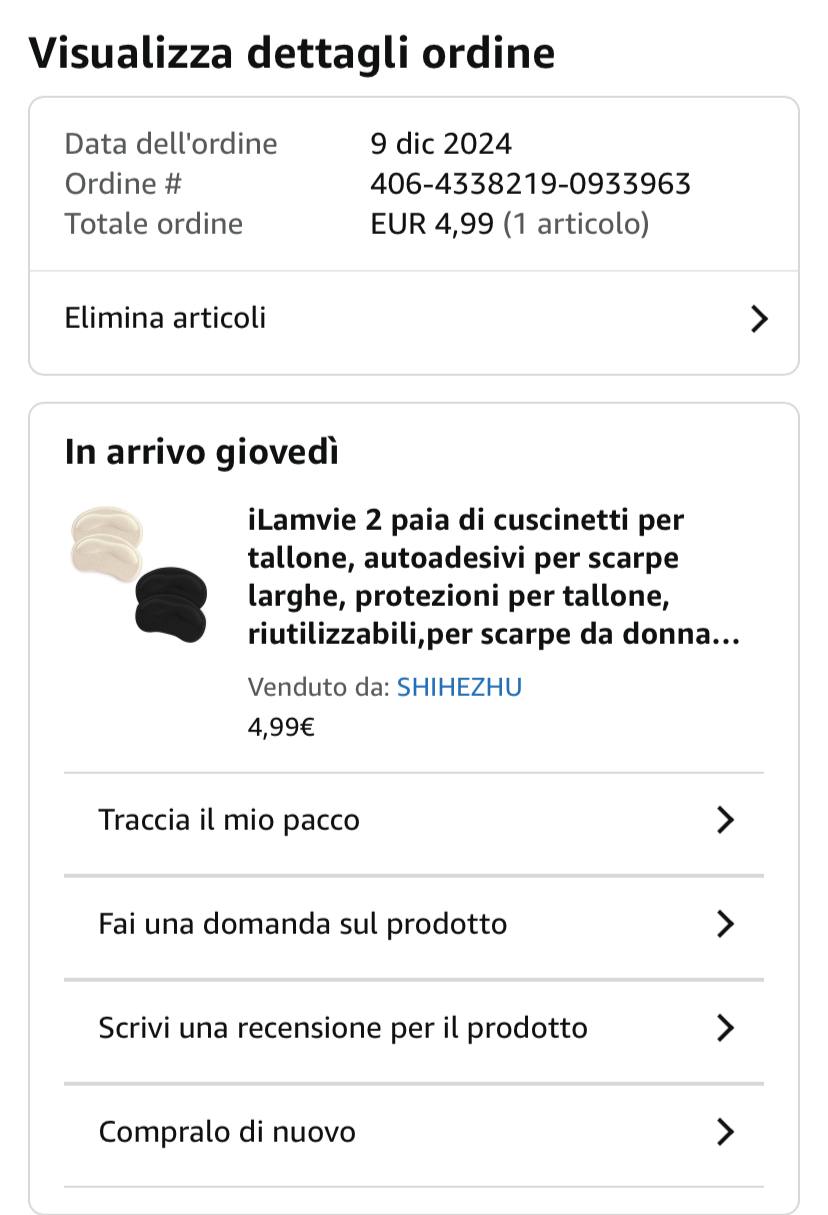Click the order number 406-4338219-0933963

pos(530,184)
